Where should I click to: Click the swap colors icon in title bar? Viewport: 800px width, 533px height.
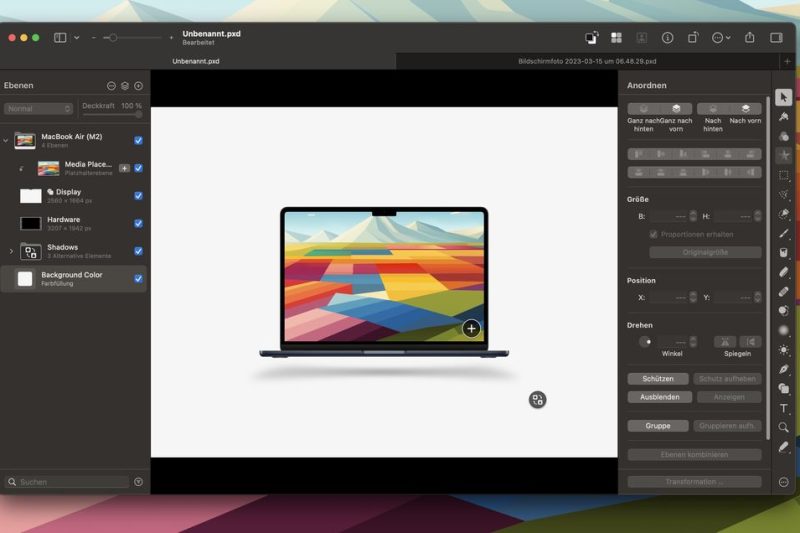(591, 38)
